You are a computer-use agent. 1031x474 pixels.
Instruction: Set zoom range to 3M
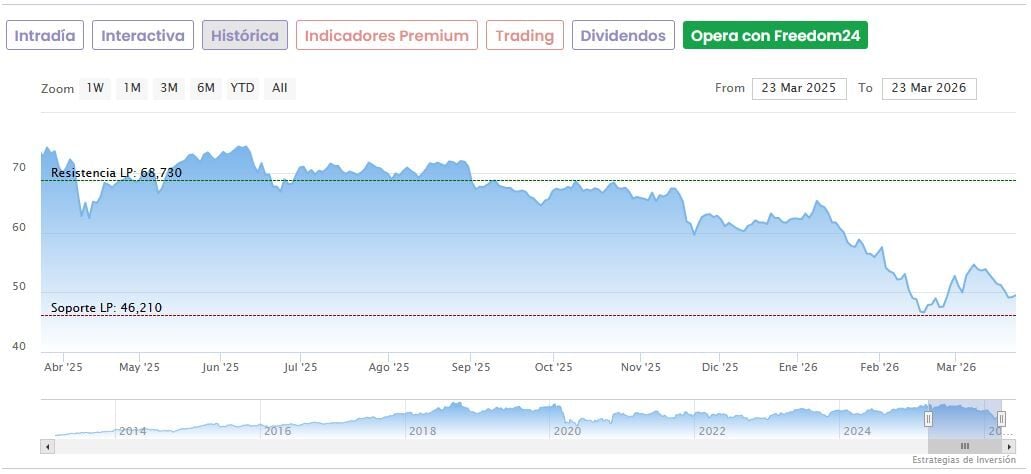click(169, 88)
